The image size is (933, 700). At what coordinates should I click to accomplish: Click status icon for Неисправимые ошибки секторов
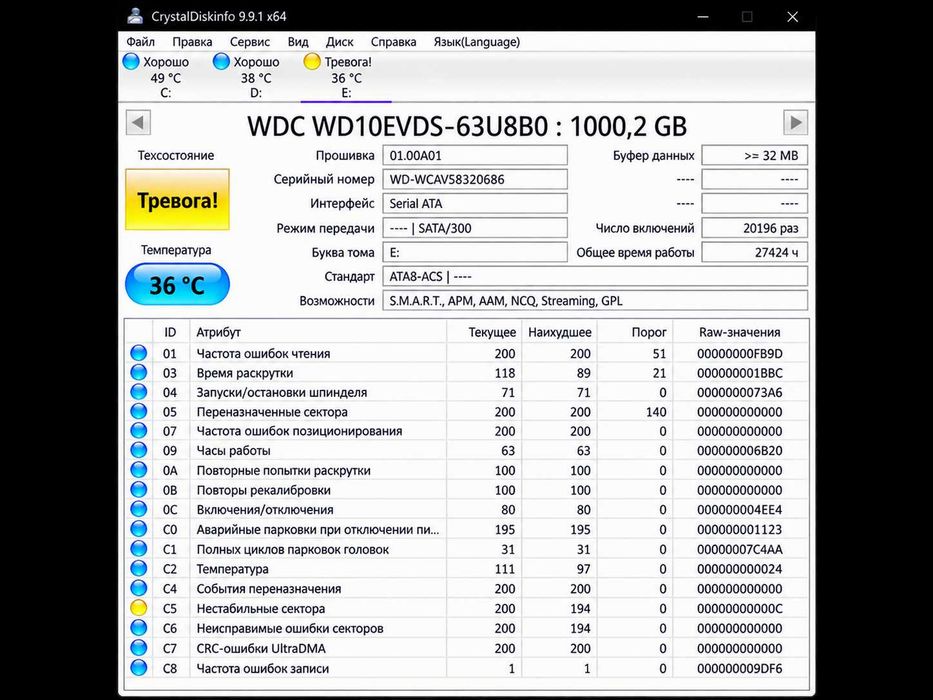[139, 627]
